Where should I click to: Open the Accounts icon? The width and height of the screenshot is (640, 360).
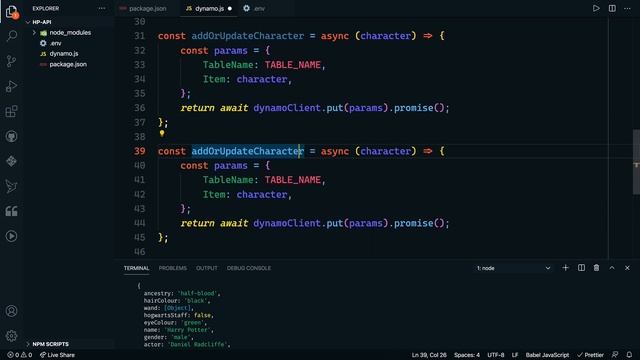[11, 311]
